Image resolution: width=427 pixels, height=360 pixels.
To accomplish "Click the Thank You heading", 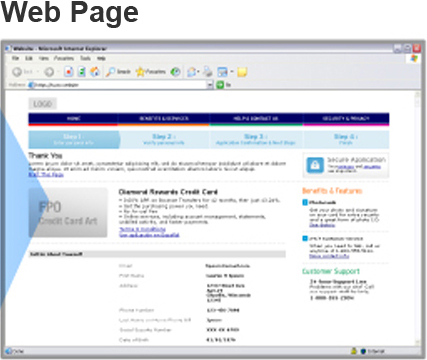I will [45, 156].
